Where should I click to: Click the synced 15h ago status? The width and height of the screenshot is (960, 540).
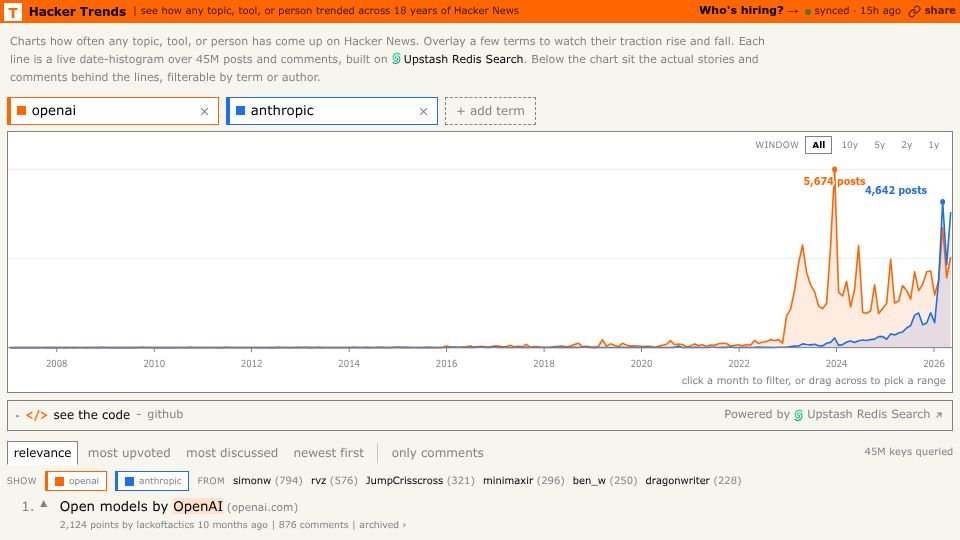pyautogui.click(x=852, y=10)
